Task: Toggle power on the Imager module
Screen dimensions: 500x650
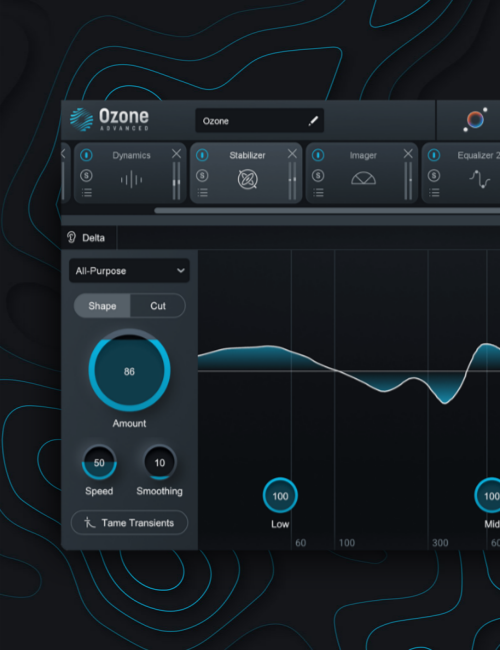Action: 318,155
